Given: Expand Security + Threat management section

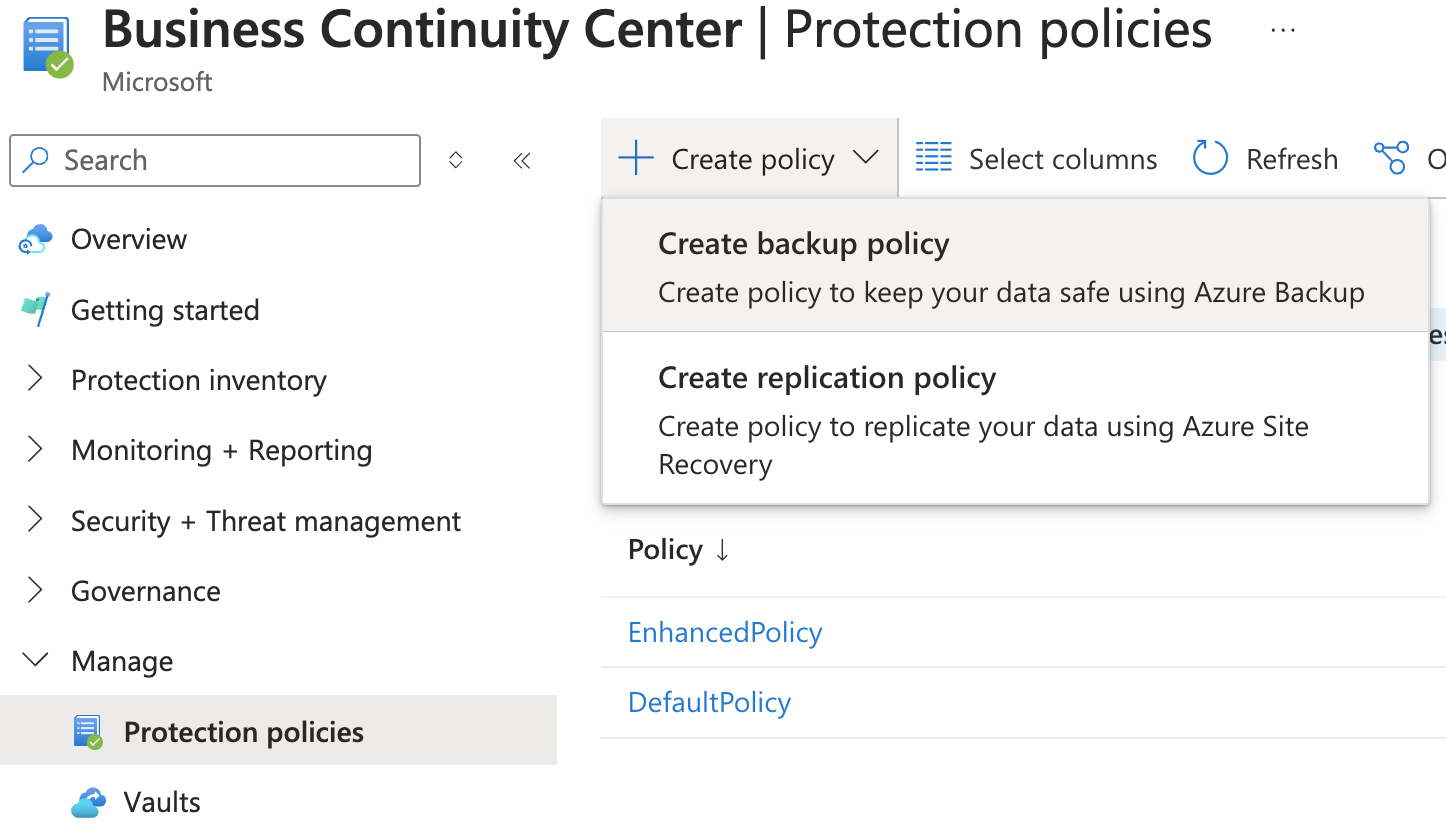Looking at the screenshot, I should click(x=36, y=521).
